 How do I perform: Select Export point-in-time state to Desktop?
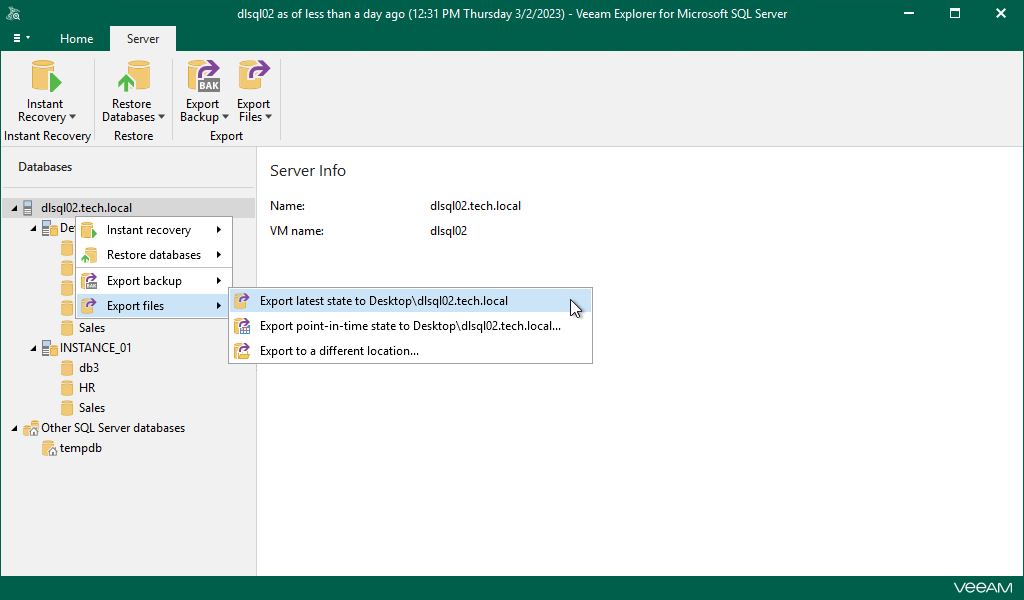pos(410,326)
